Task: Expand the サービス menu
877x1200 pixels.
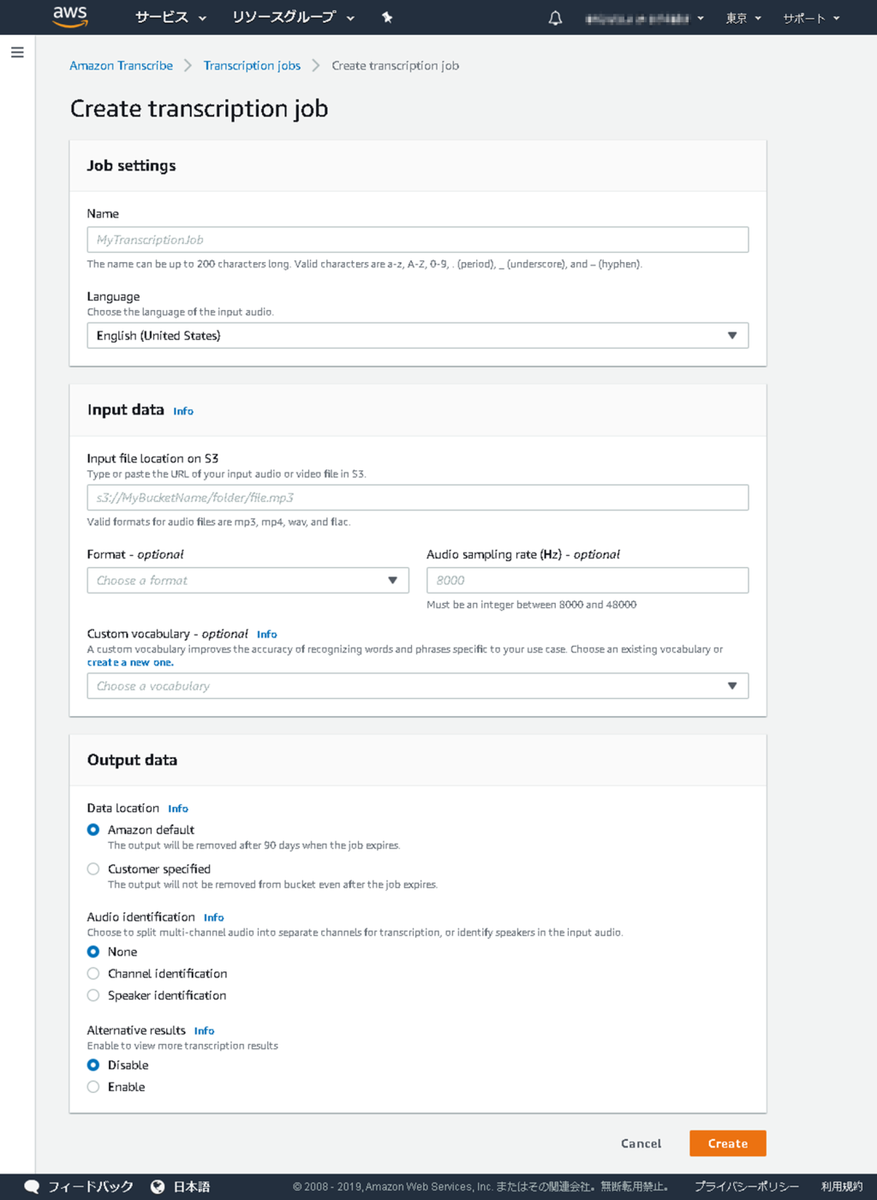Action: click(171, 18)
